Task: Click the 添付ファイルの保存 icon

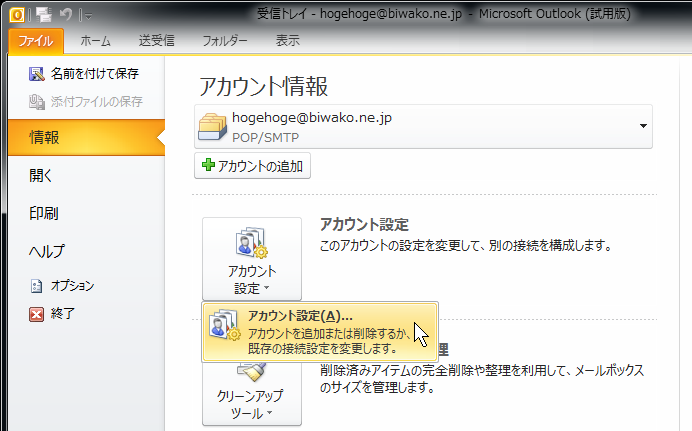Action: [x=37, y=102]
